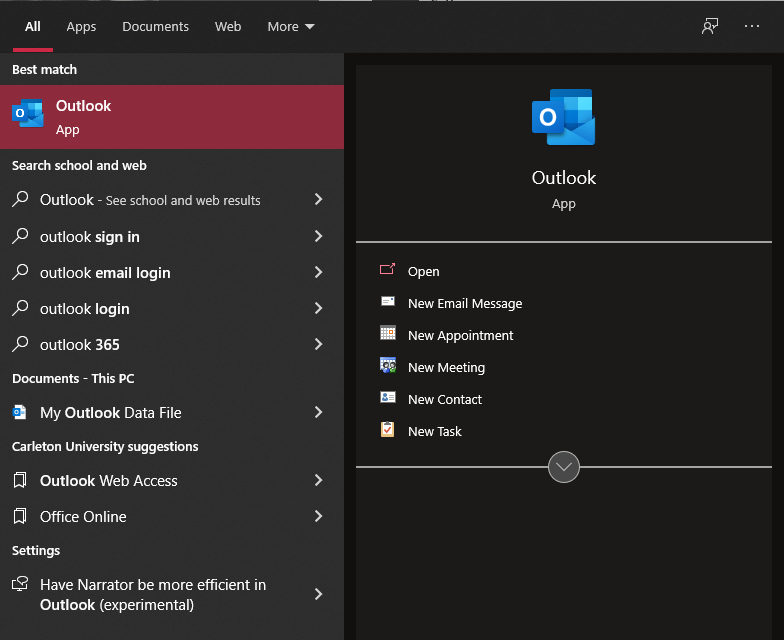Open the three-dot options menu
The height and width of the screenshot is (640, 784).
click(752, 27)
